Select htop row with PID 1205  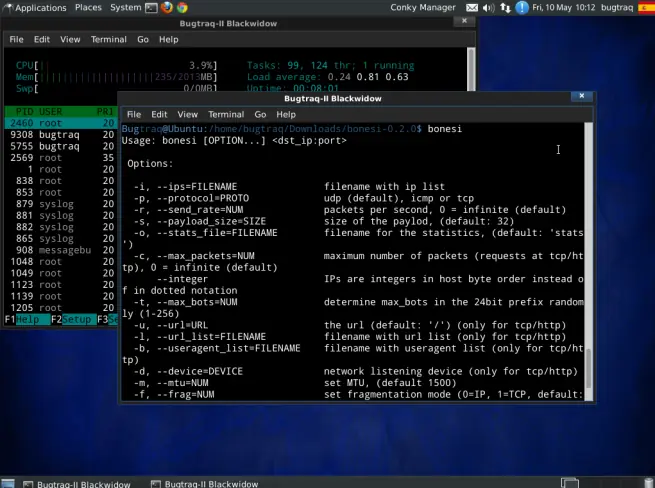[x=61, y=308]
